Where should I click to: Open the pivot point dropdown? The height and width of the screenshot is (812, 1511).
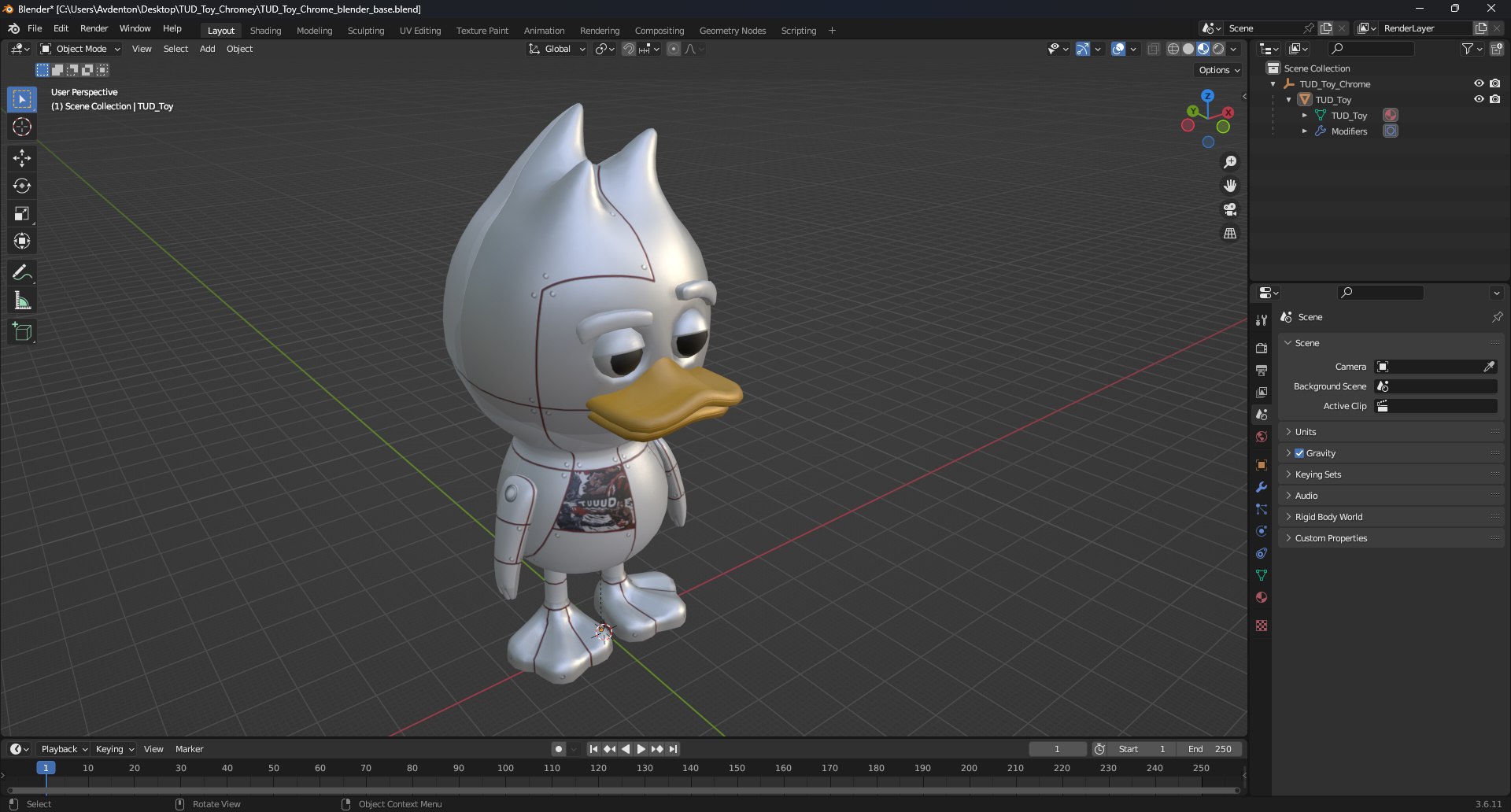[604, 49]
